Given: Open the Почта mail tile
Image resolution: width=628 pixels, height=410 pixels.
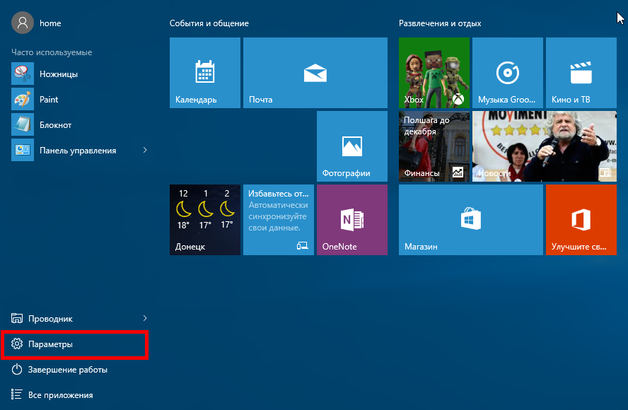Looking at the screenshot, I should tap(315, 73).
